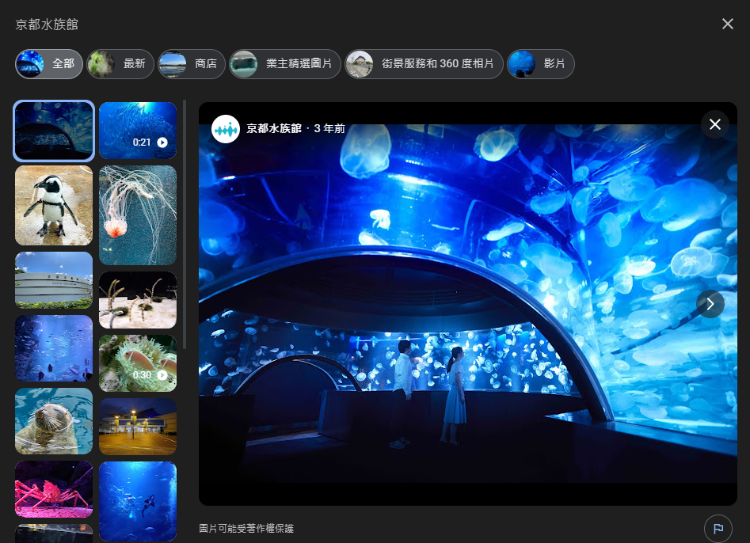The width and height of the screenshot is (750, 543).
Task: Select the 全部 category tab
Action: click(x=48, y=64)
